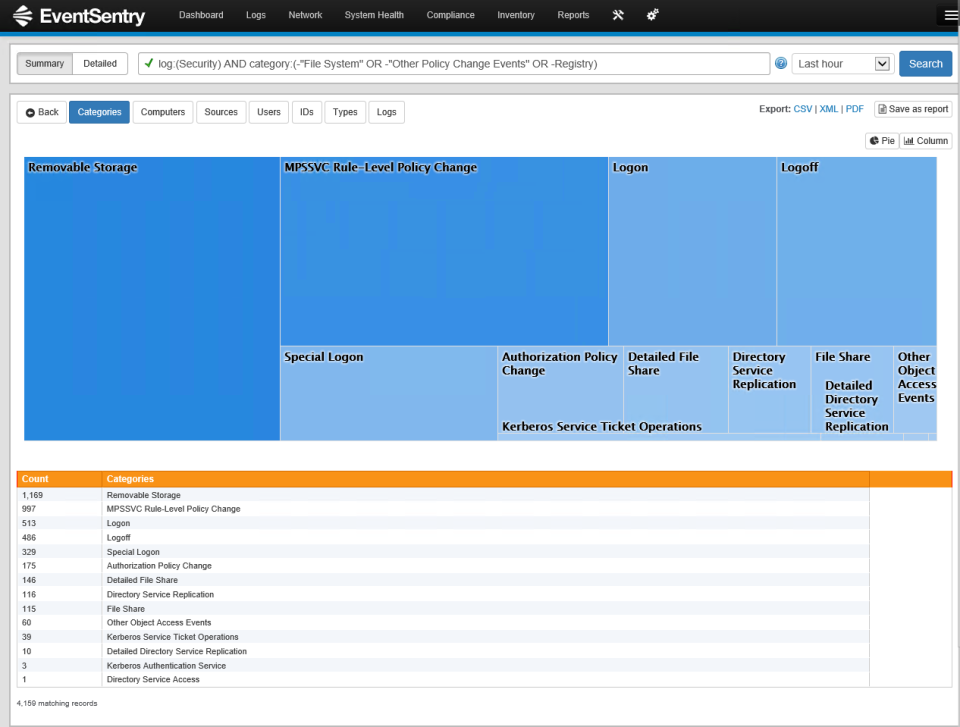The width and height of the screenshot is (960, 727).
Task: Download the PDF export
Action: [854, 108]
